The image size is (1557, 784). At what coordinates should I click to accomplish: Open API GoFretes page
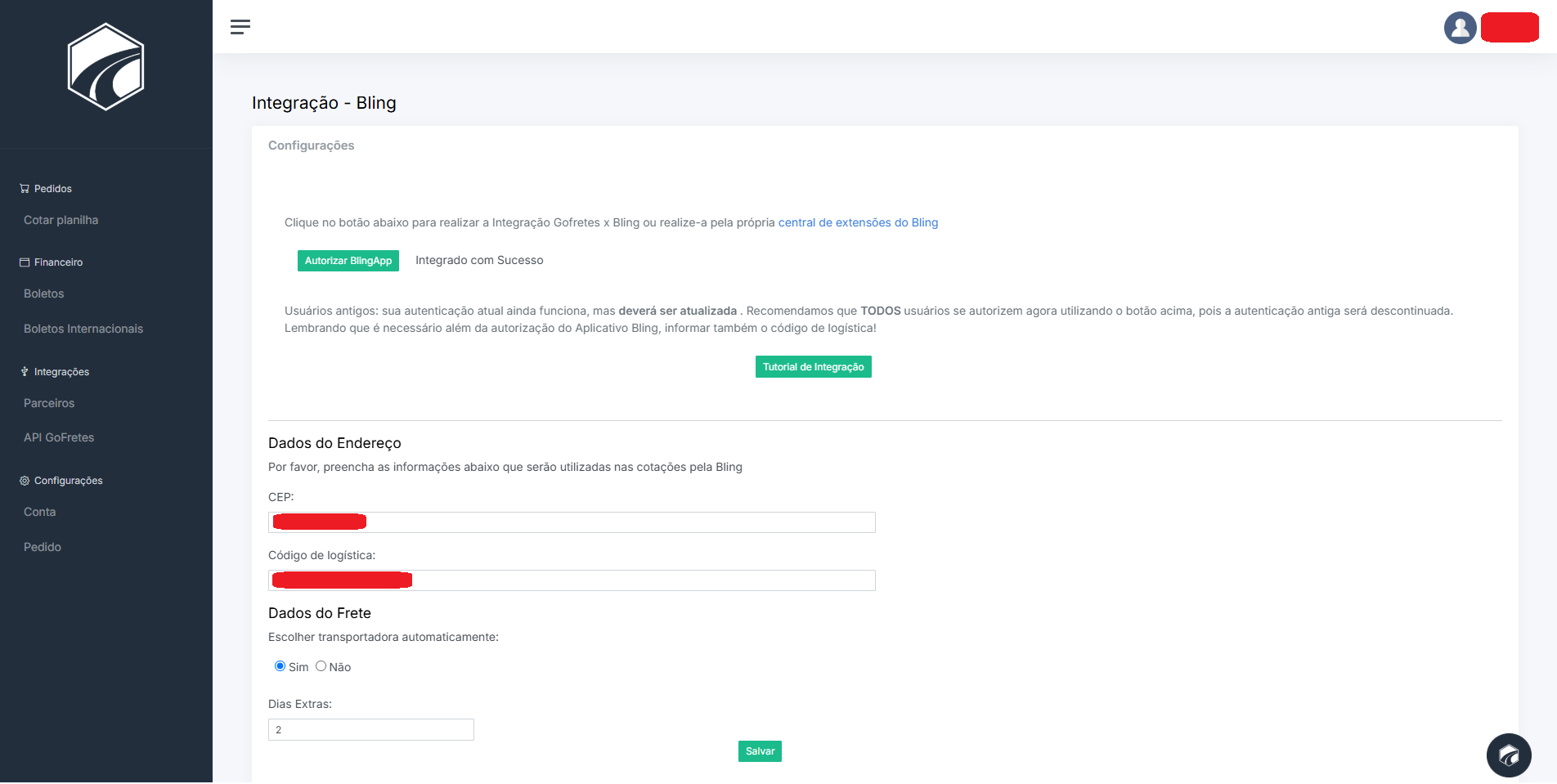[59, 437]
